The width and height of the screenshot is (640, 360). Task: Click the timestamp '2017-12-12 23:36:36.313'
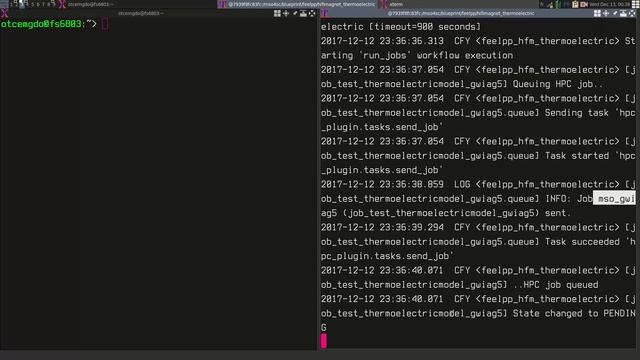(382, 41)
